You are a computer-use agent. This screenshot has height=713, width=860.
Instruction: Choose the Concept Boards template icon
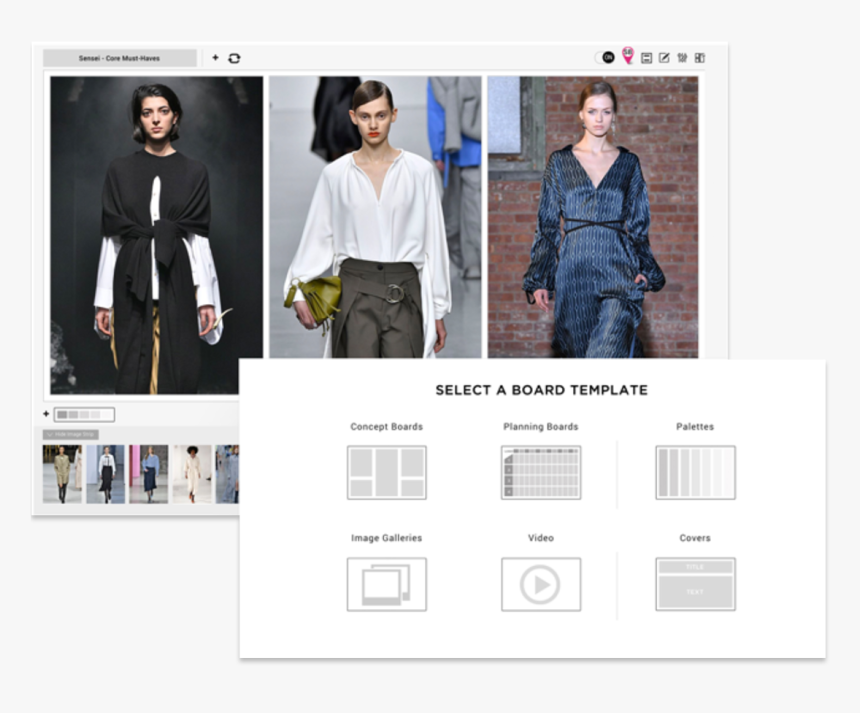click(x=387, y=472)
